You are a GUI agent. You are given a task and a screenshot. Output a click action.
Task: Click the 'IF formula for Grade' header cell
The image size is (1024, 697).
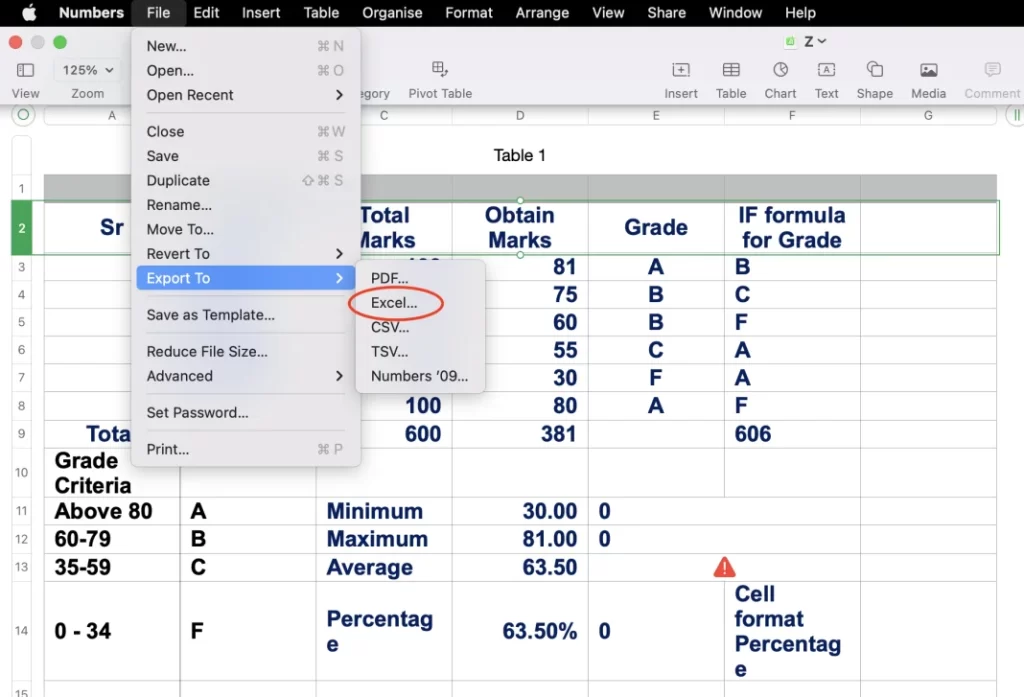pos(792,227)
